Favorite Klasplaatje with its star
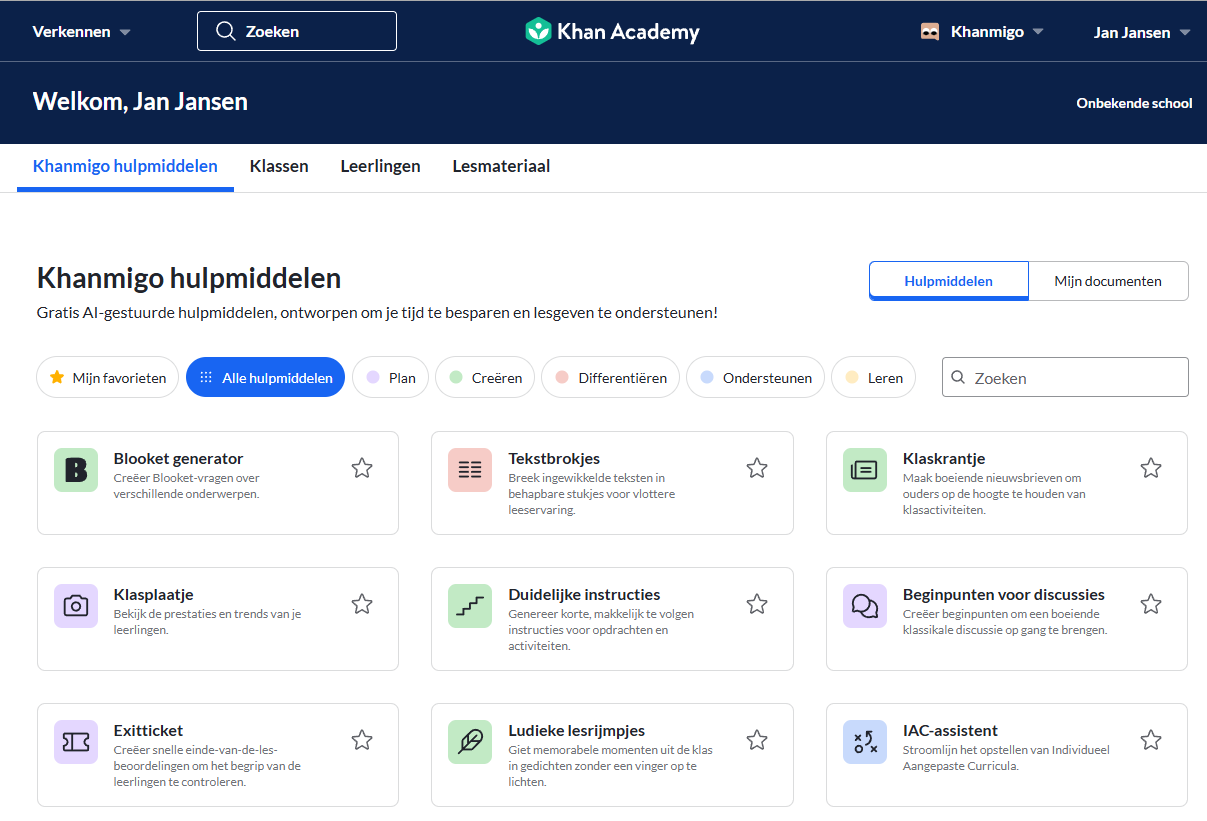This screenshot has width=1207, height=821. pyautogui.click(x=362, y=604)
